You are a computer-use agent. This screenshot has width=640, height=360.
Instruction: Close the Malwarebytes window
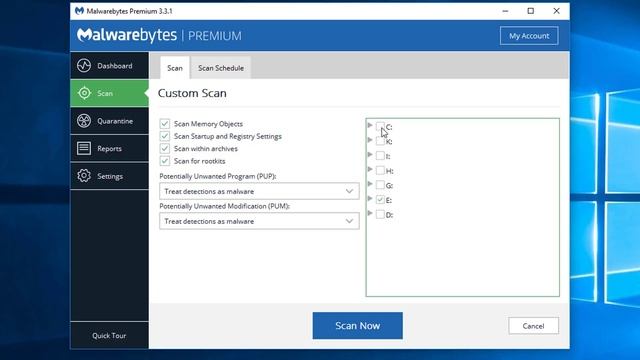pos(556,11)
